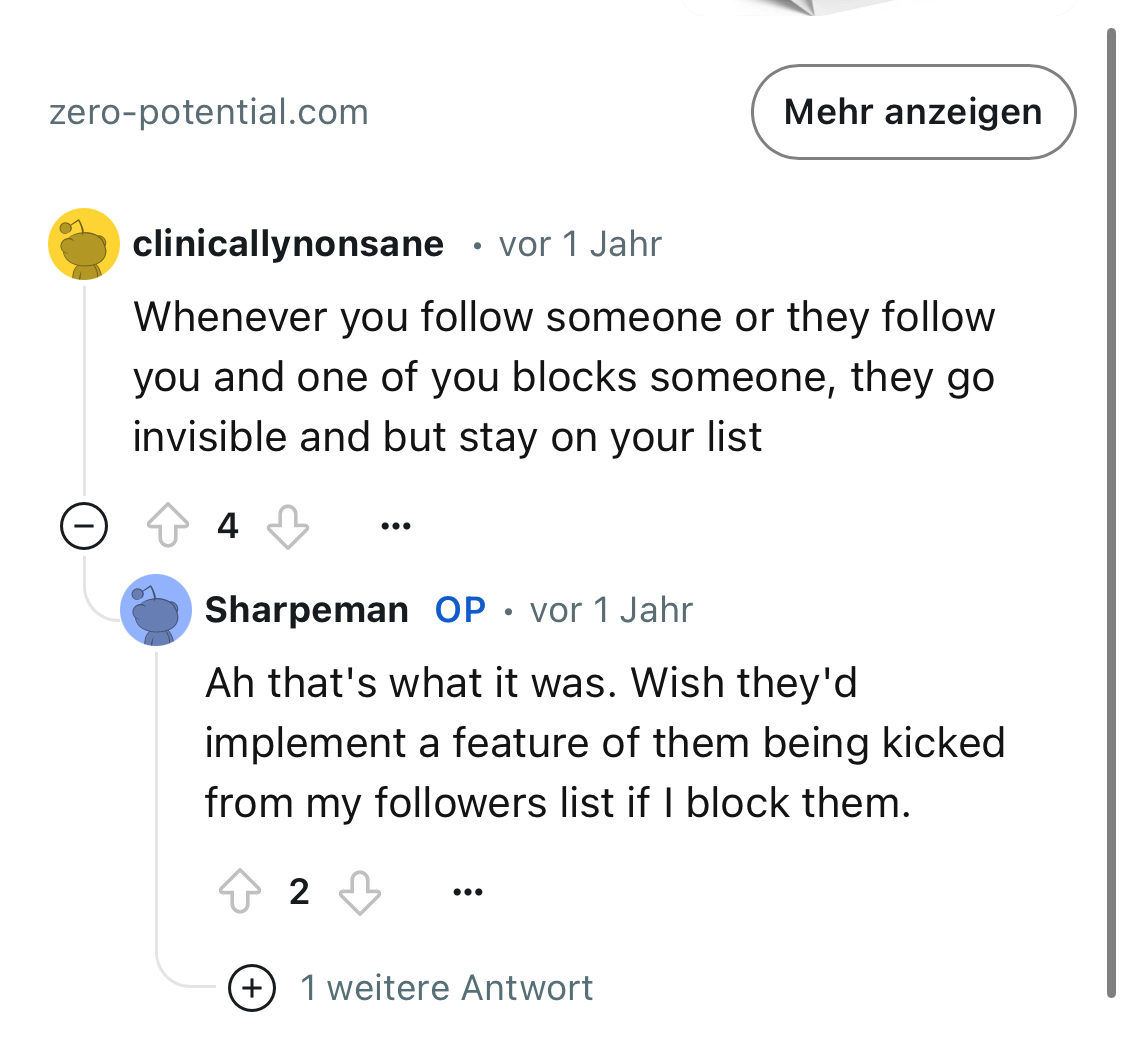Upvote the clinicallynonsane comment

click(167, 526)
